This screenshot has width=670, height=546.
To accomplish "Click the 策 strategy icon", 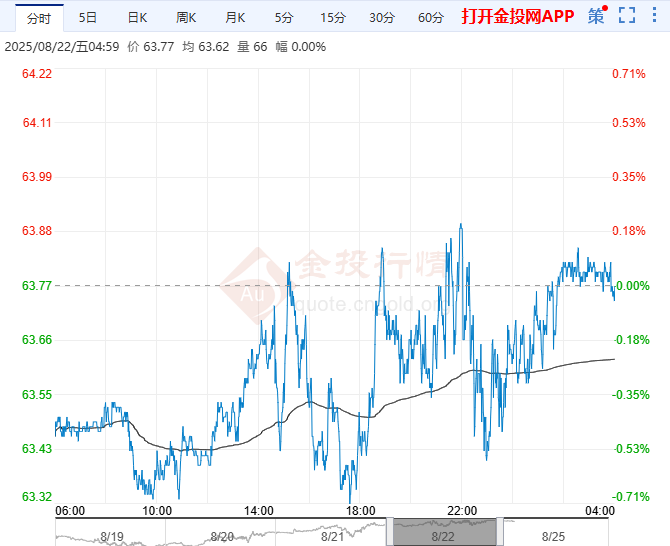I will pos(597,16).
